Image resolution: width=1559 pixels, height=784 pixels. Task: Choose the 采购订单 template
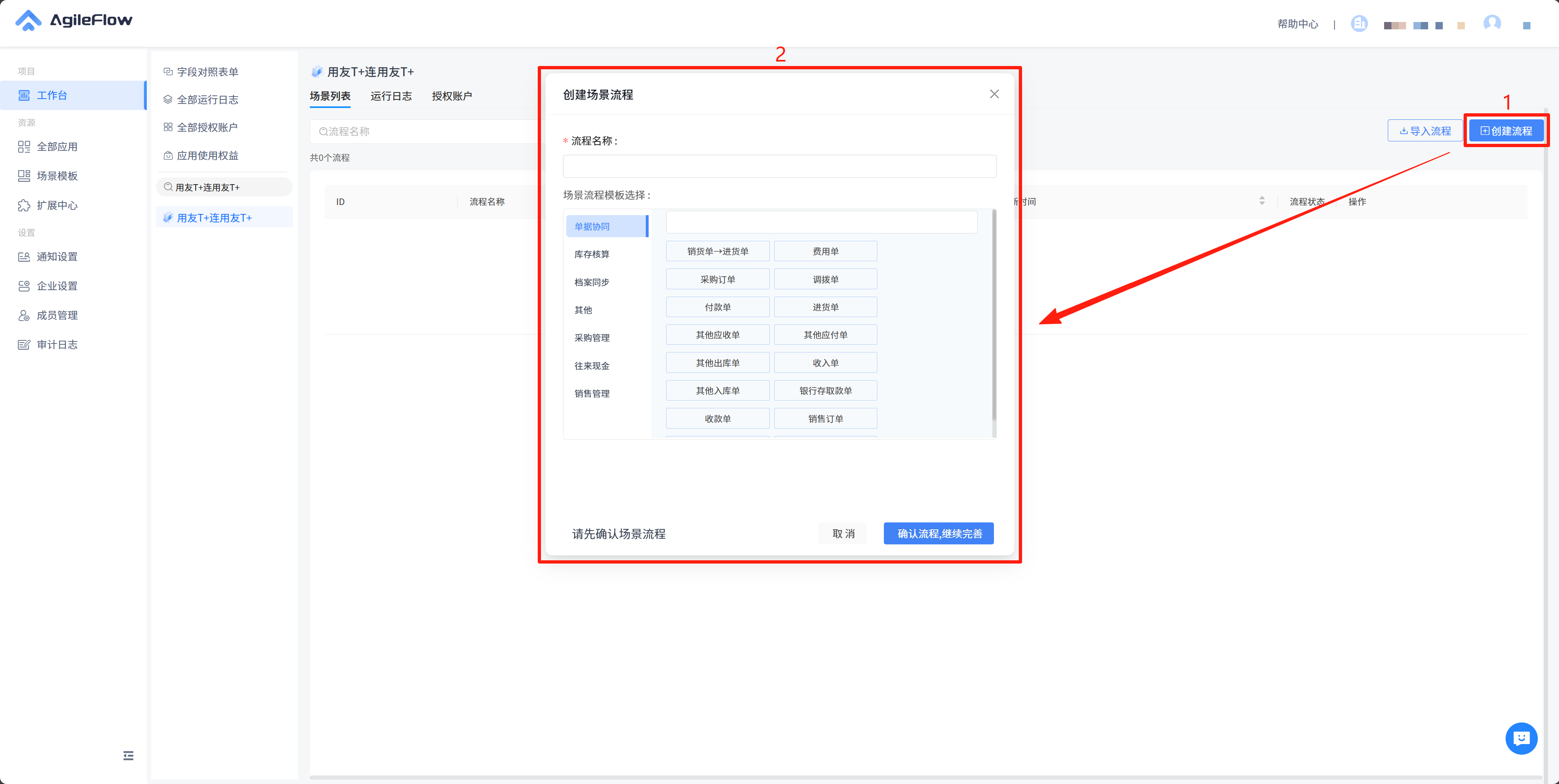pyautogui.click(x=717, y=279)
